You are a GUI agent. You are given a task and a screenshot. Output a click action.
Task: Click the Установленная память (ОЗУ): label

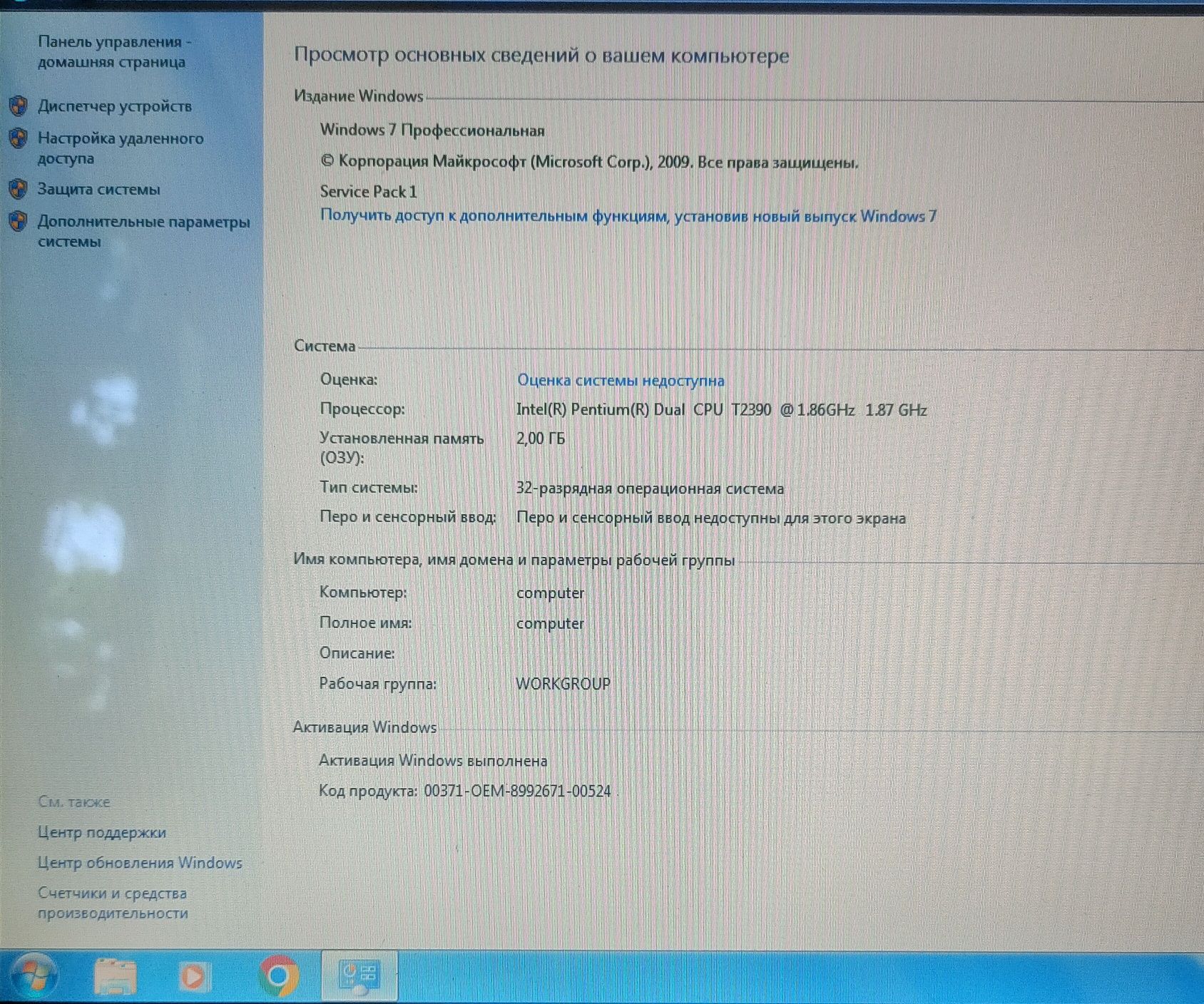pyautogui.click(x=402, y=448)
